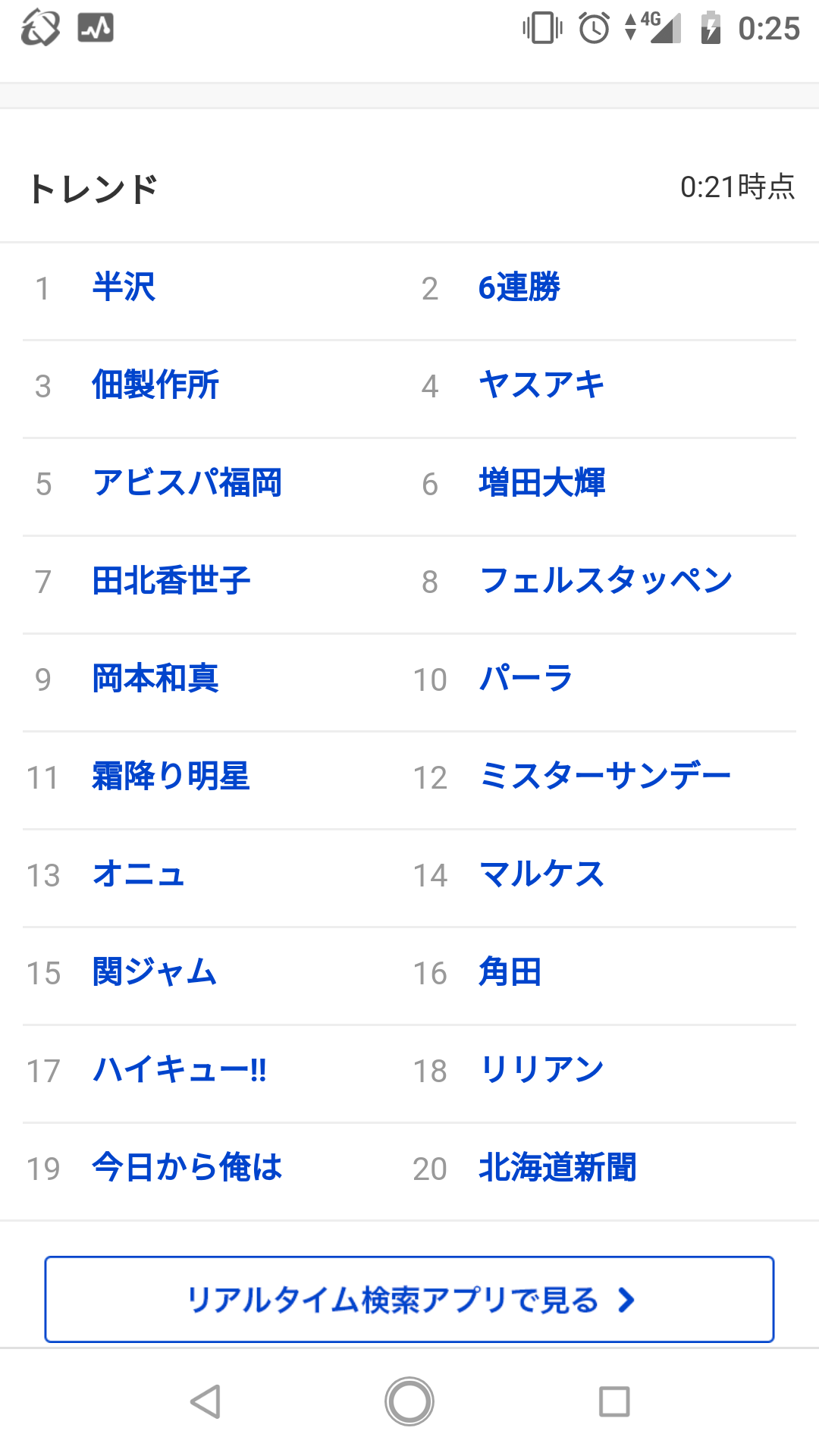The width and height of the screenshot is (819, 1456).
Task: Tap the アビスパ福岡 trend
Action: 187,483
